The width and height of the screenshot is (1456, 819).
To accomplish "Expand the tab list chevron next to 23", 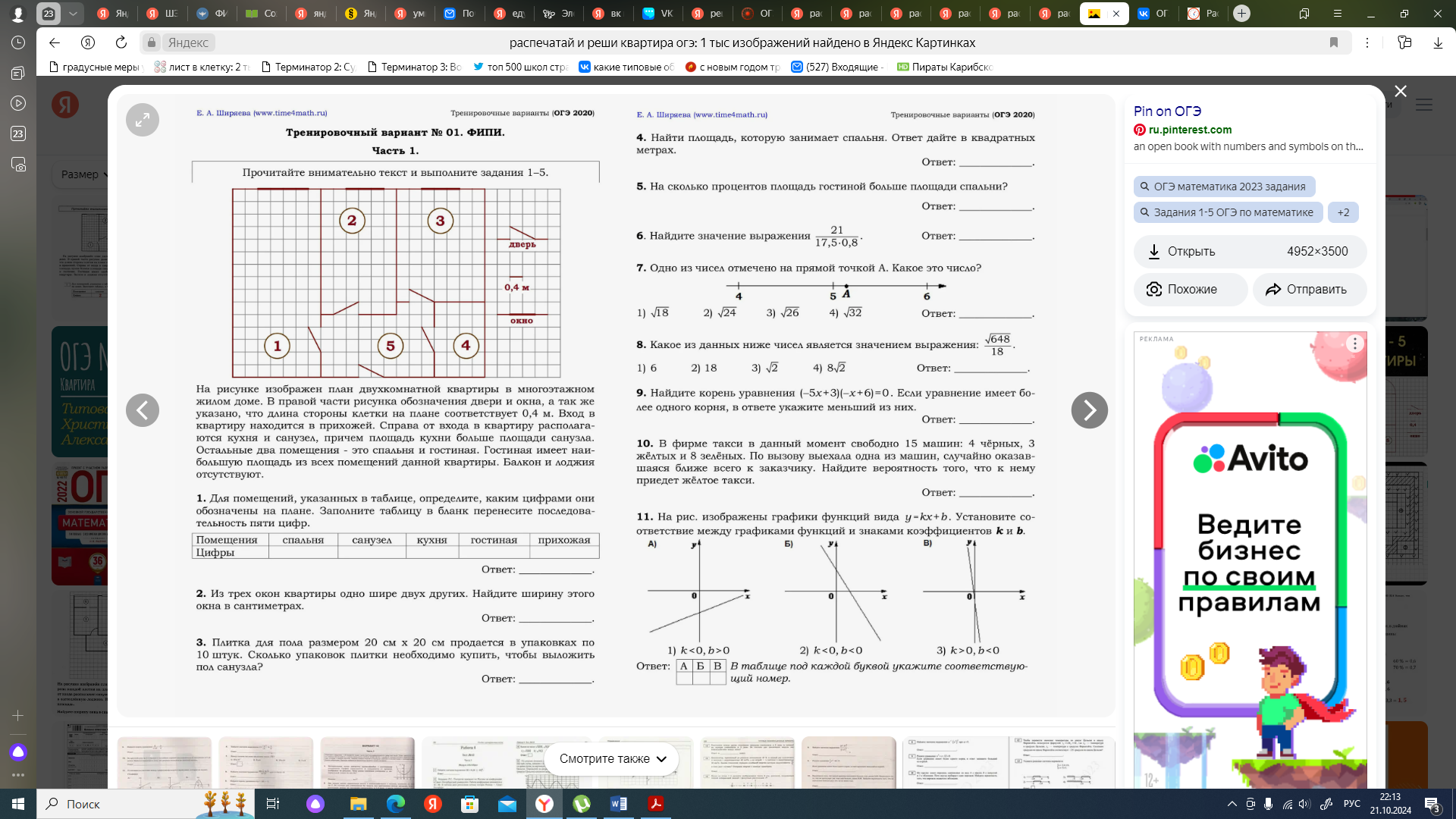I will (73, 14).
